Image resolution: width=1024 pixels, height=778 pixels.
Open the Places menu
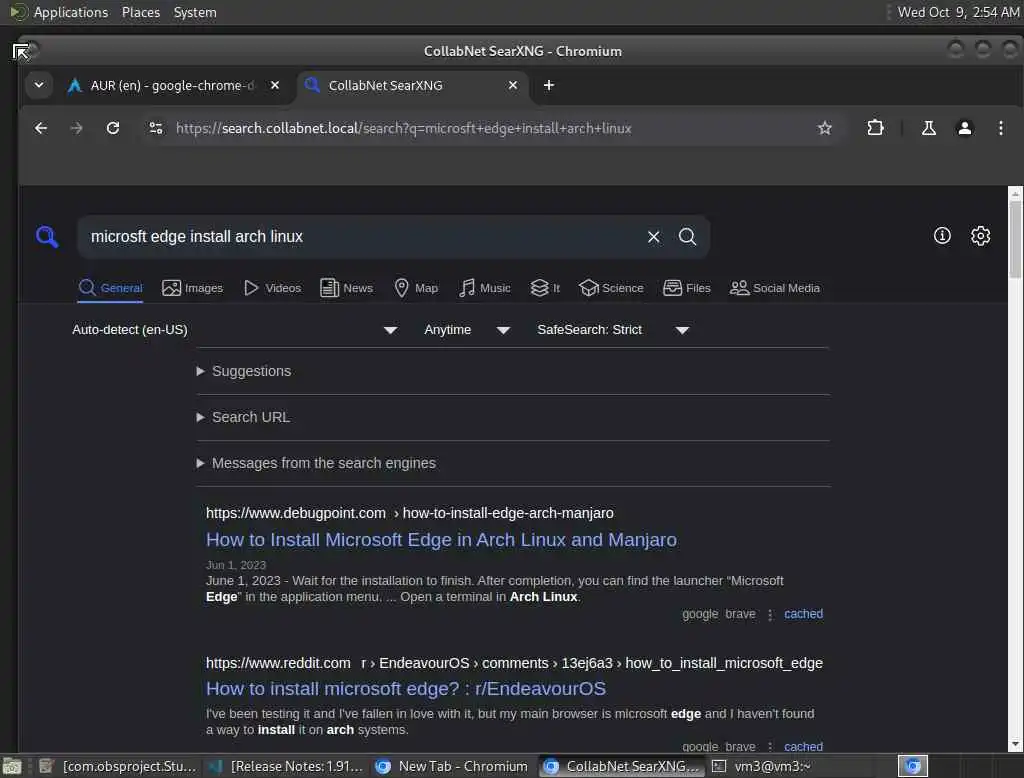pos(140,12)
